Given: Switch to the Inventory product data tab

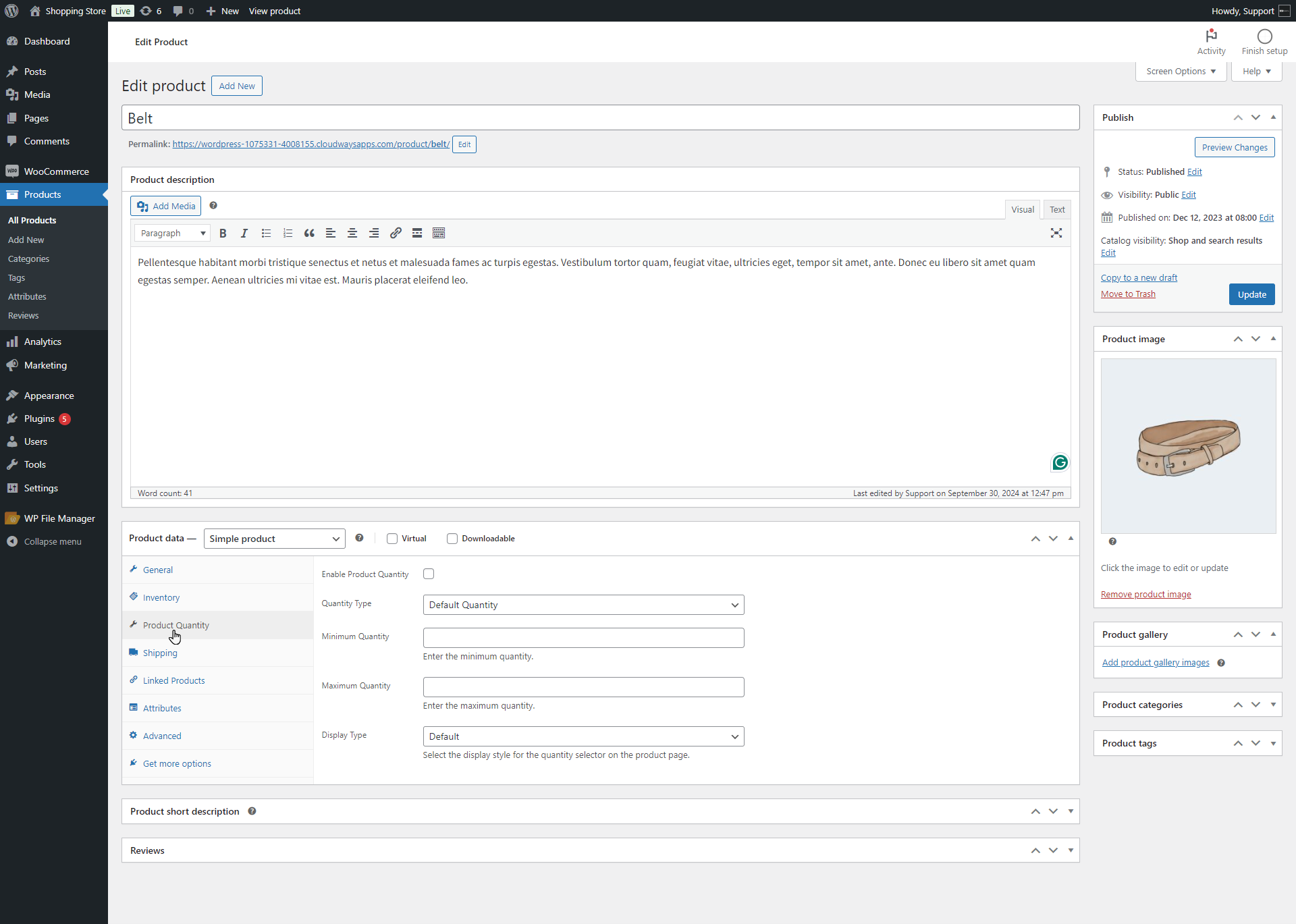Looking at the screenshot, I should coord(161,597).
